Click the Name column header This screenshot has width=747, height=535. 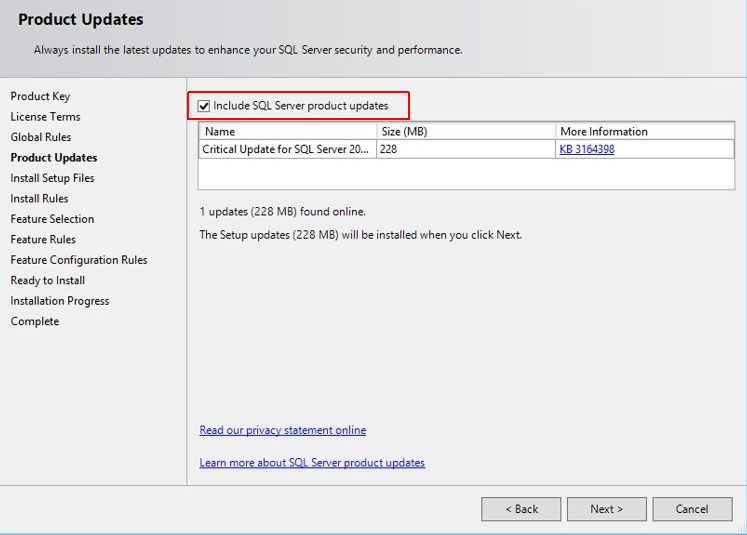click(287, 131)
